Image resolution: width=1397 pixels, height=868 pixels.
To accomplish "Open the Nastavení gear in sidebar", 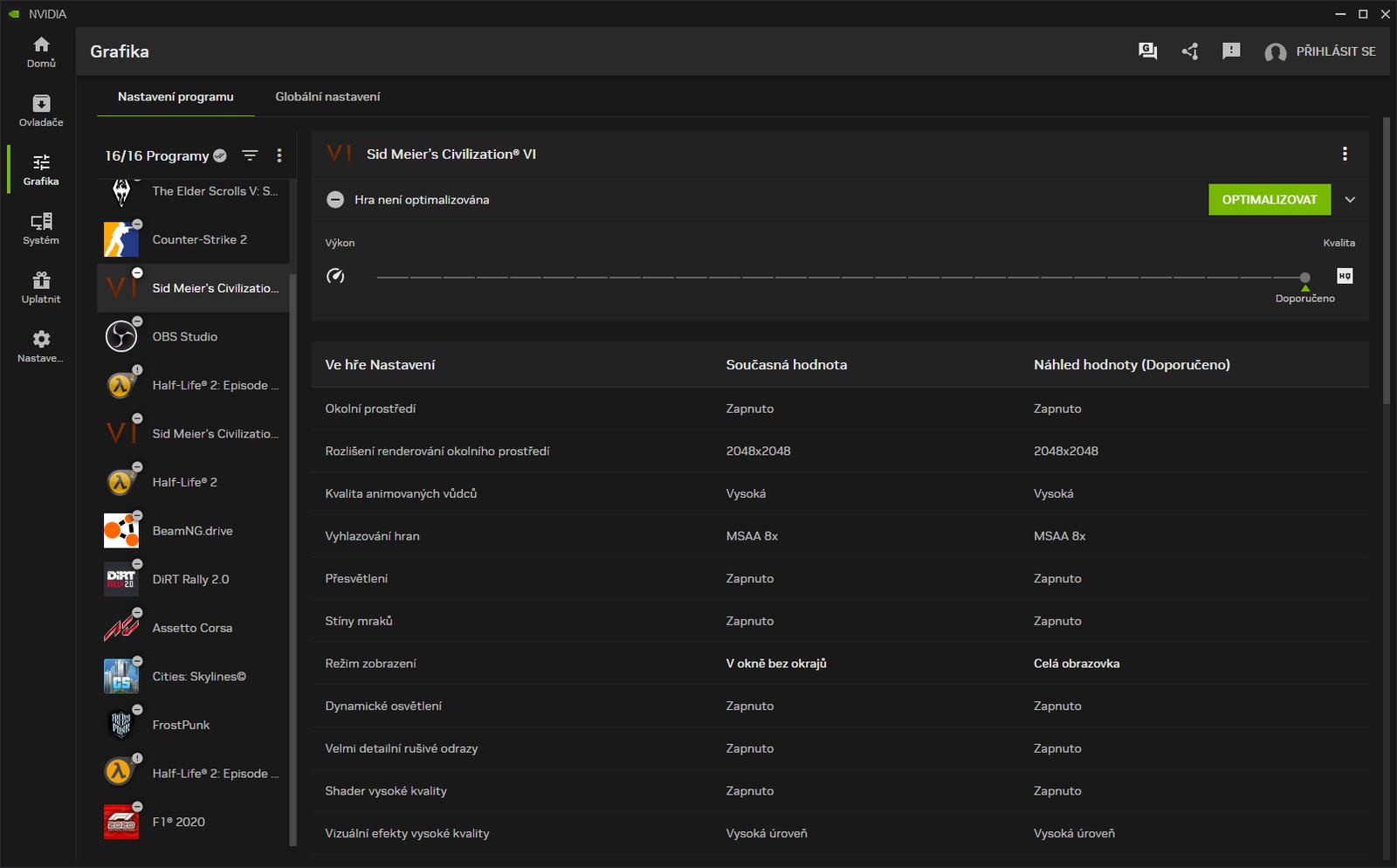I will click(41, 346).
